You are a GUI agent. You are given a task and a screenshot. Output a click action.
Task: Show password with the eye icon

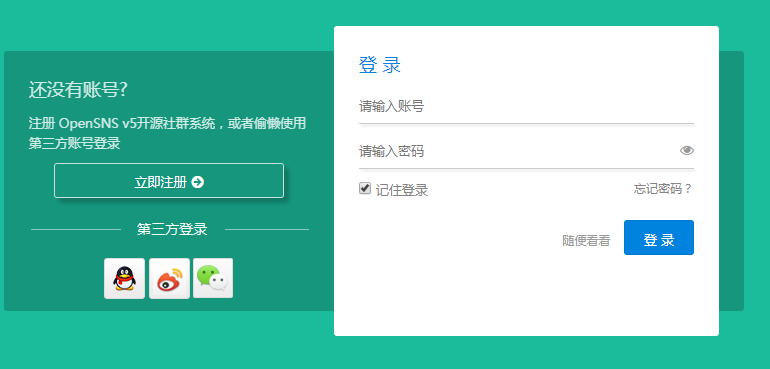687,150
